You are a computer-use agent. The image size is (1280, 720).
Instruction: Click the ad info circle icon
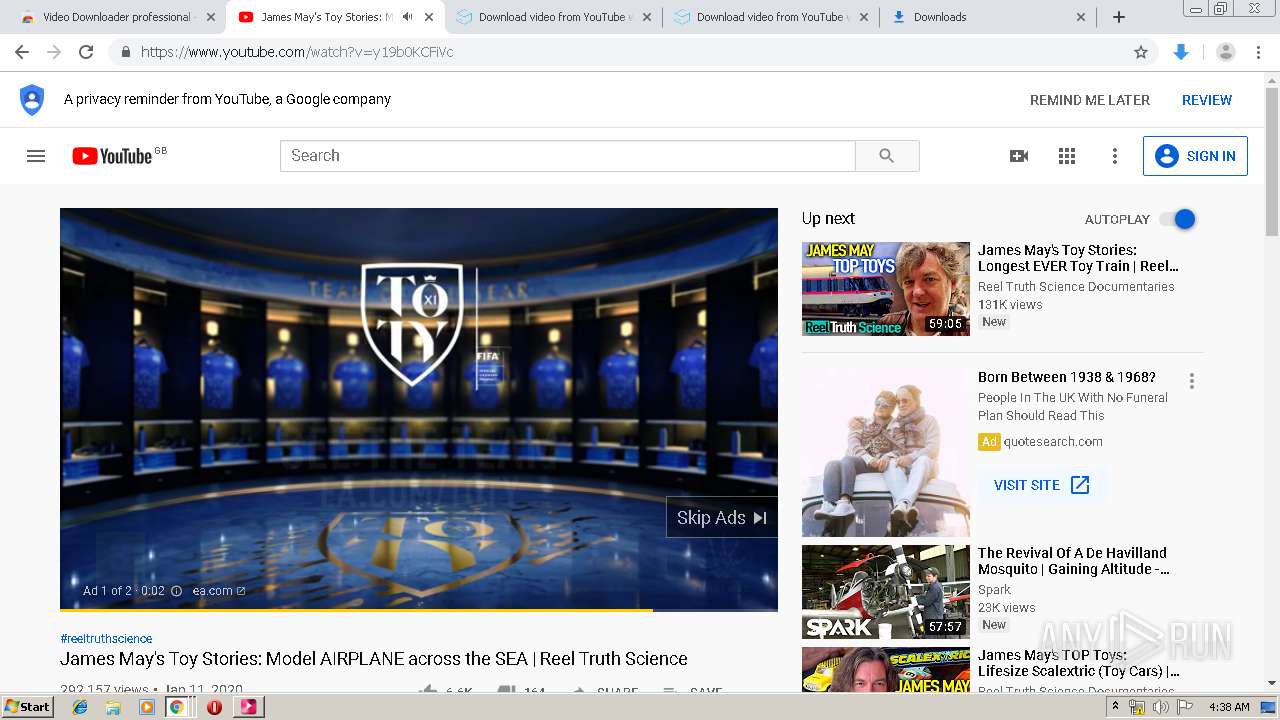click(177, 591)
